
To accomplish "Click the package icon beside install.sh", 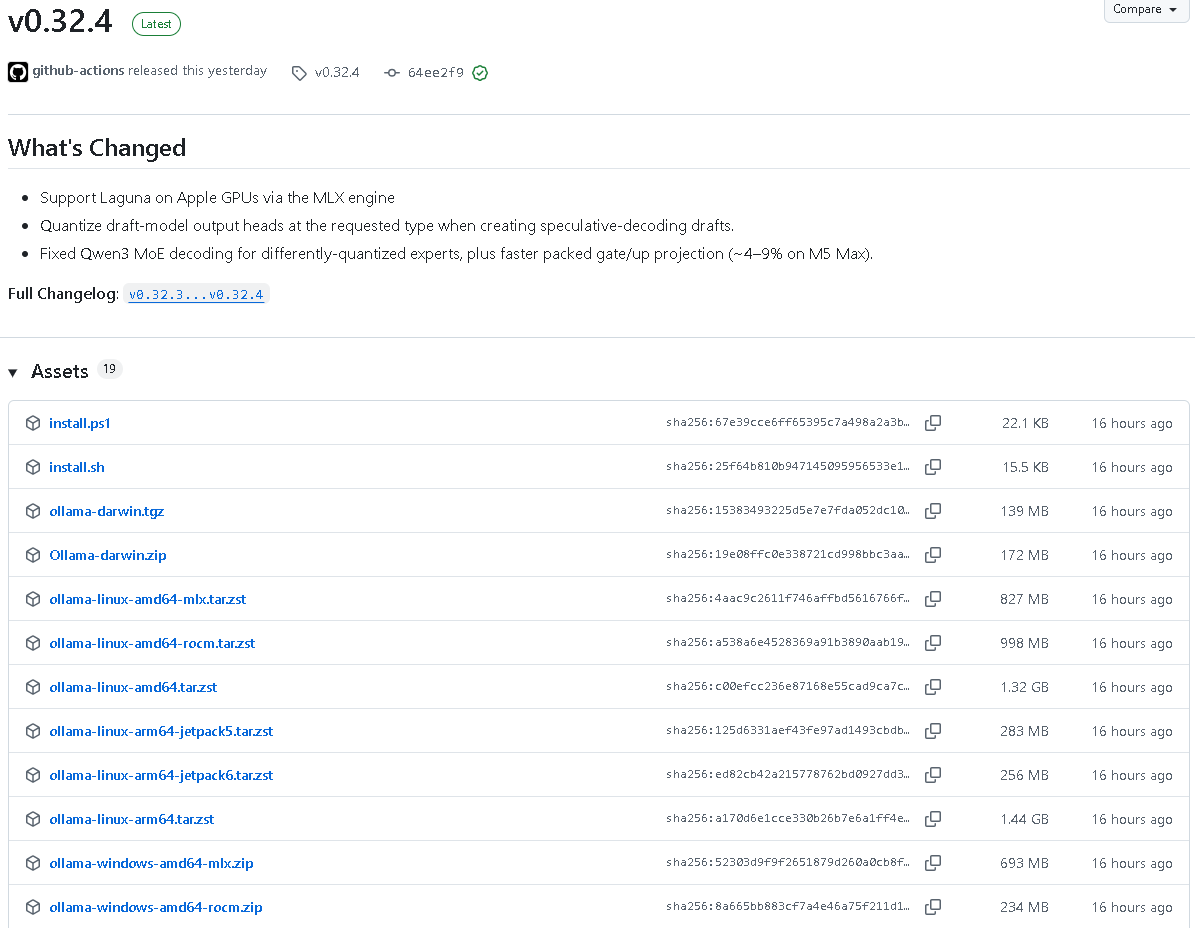I will pos(33,467).
